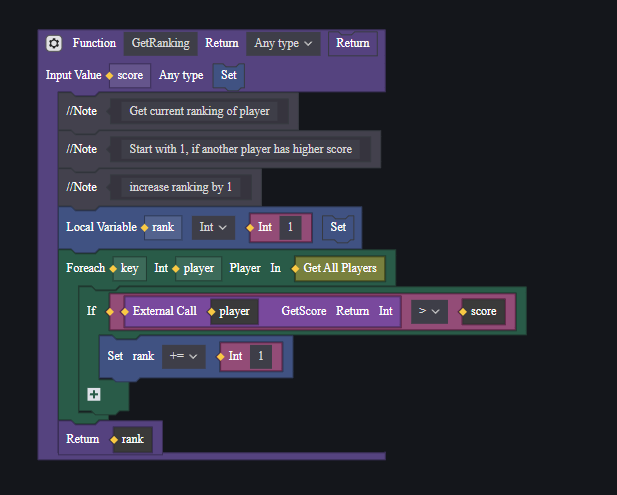Open the '+=' assignment operator dropdown
The image size is (617, 495).
click(x=185, y=355)
